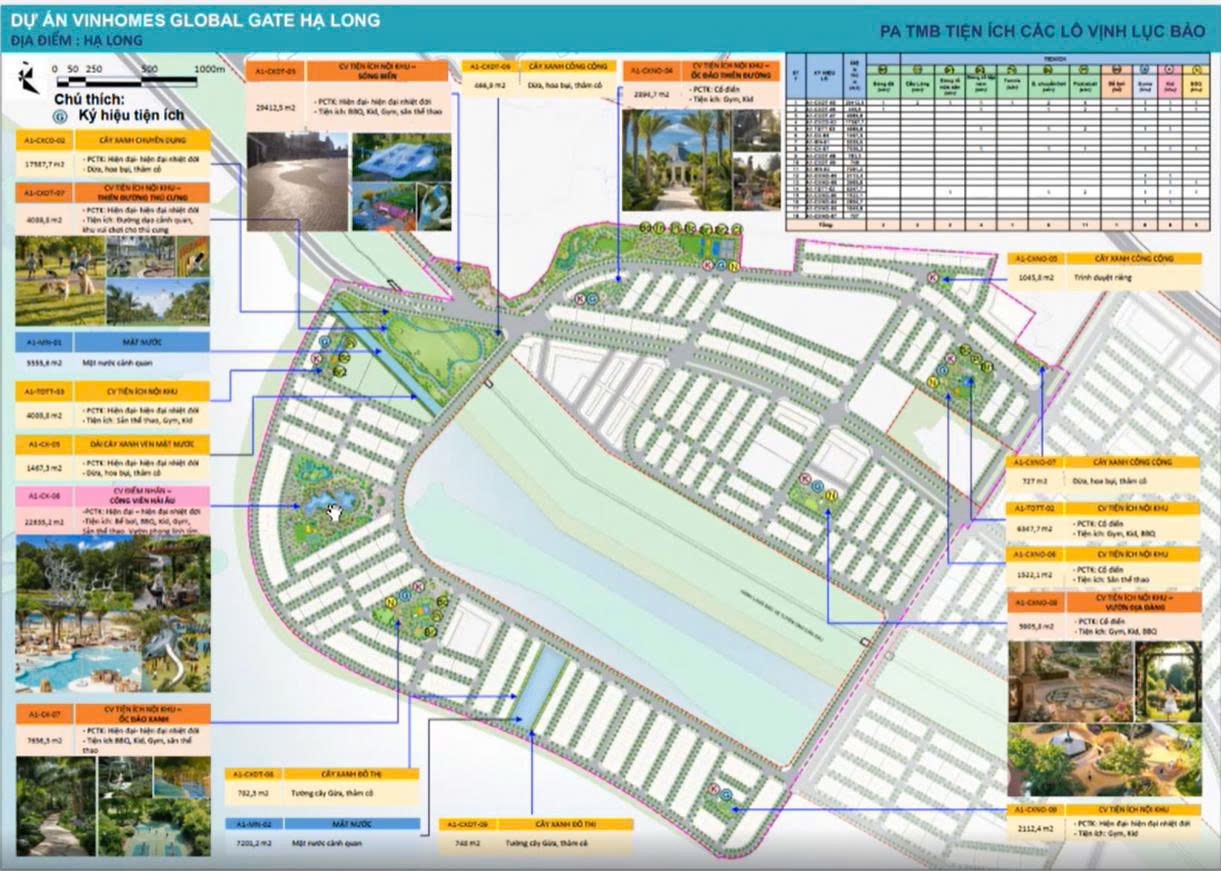
Task: Click the A1-CXDT-09 lot code
Action: tap(468, 825)
